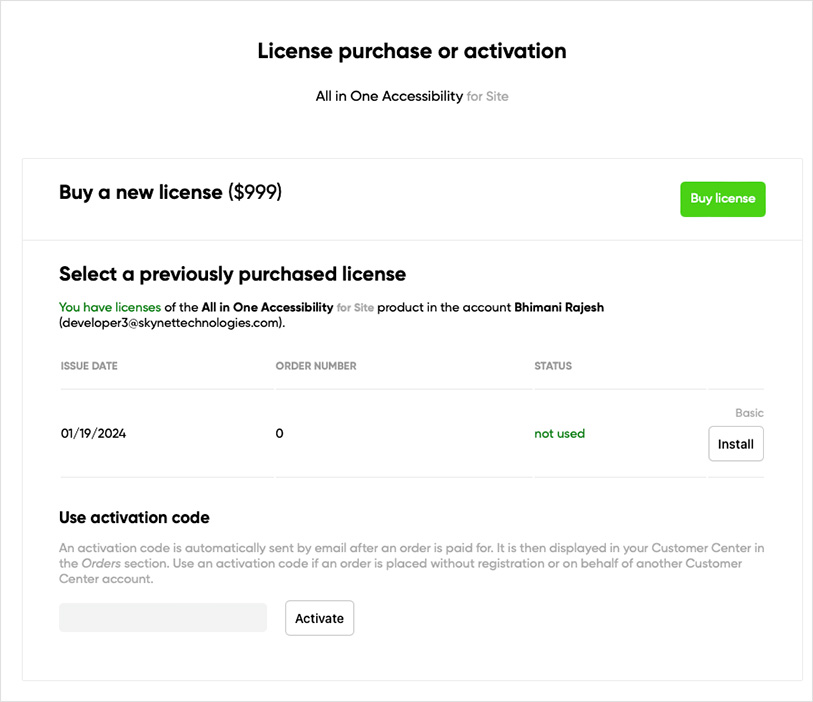The image size is (813, 702).
Task: Open the 'You have licenses' link
Action: click(x=110, y=307)
